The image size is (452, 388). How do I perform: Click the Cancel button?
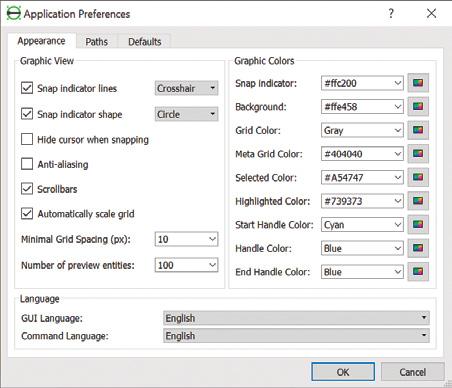click(413, 372)
